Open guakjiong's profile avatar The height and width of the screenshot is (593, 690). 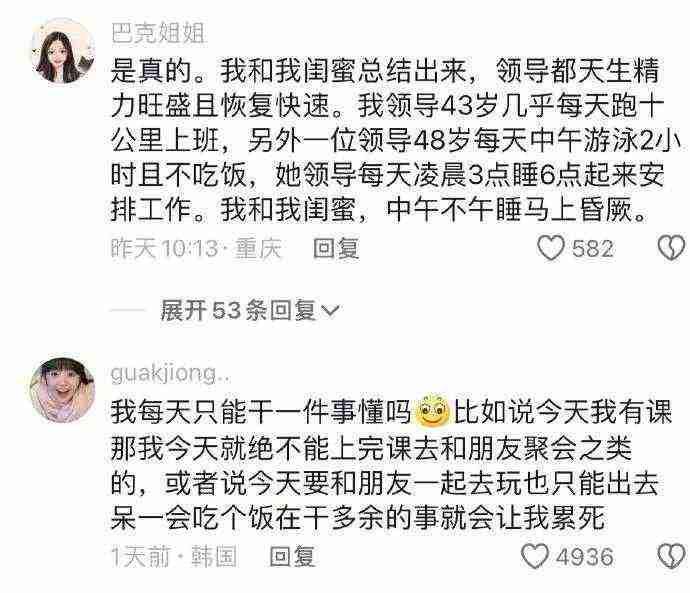point(62,390)
